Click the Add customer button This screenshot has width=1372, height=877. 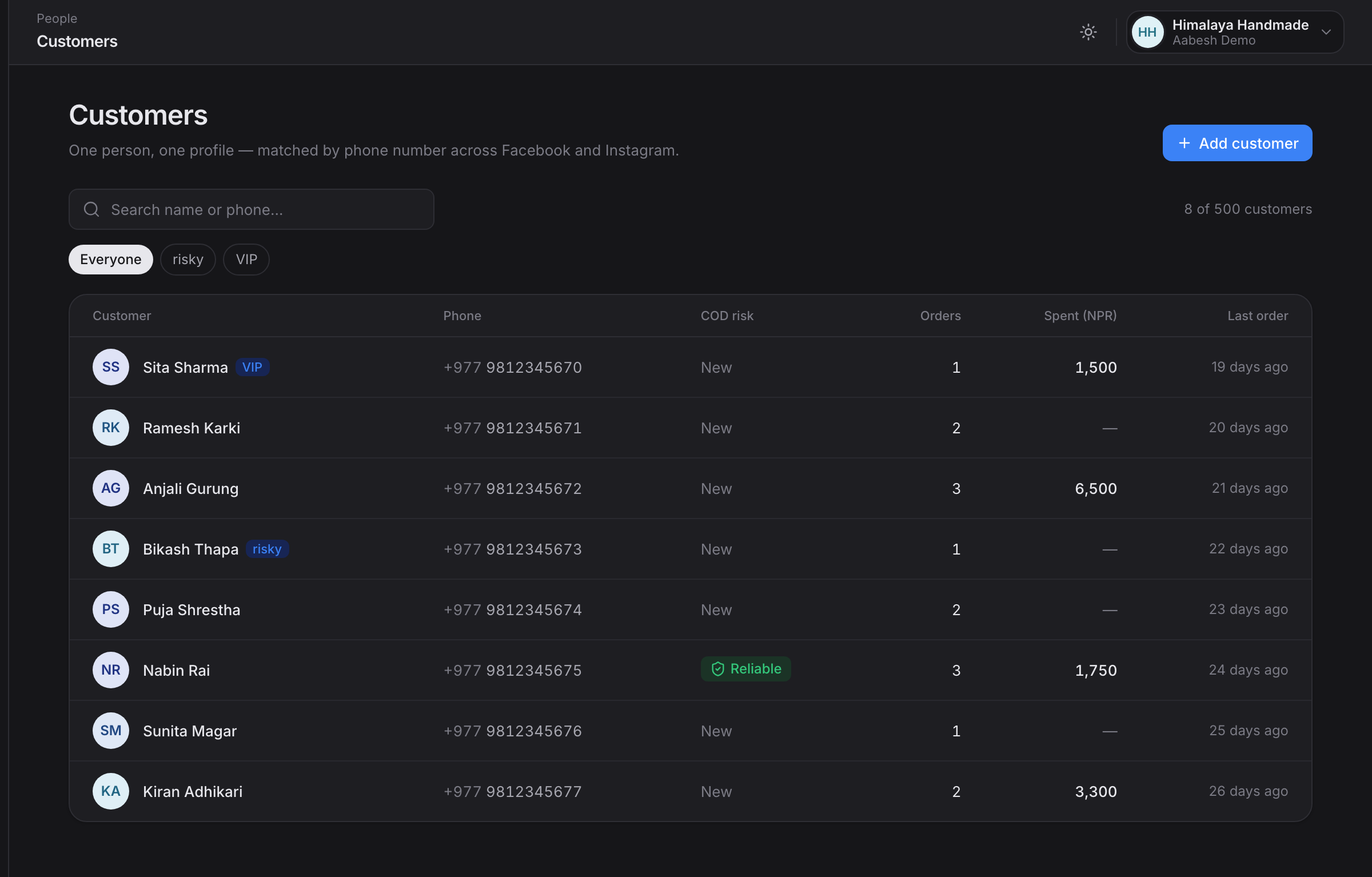[x=1237, y=143]
